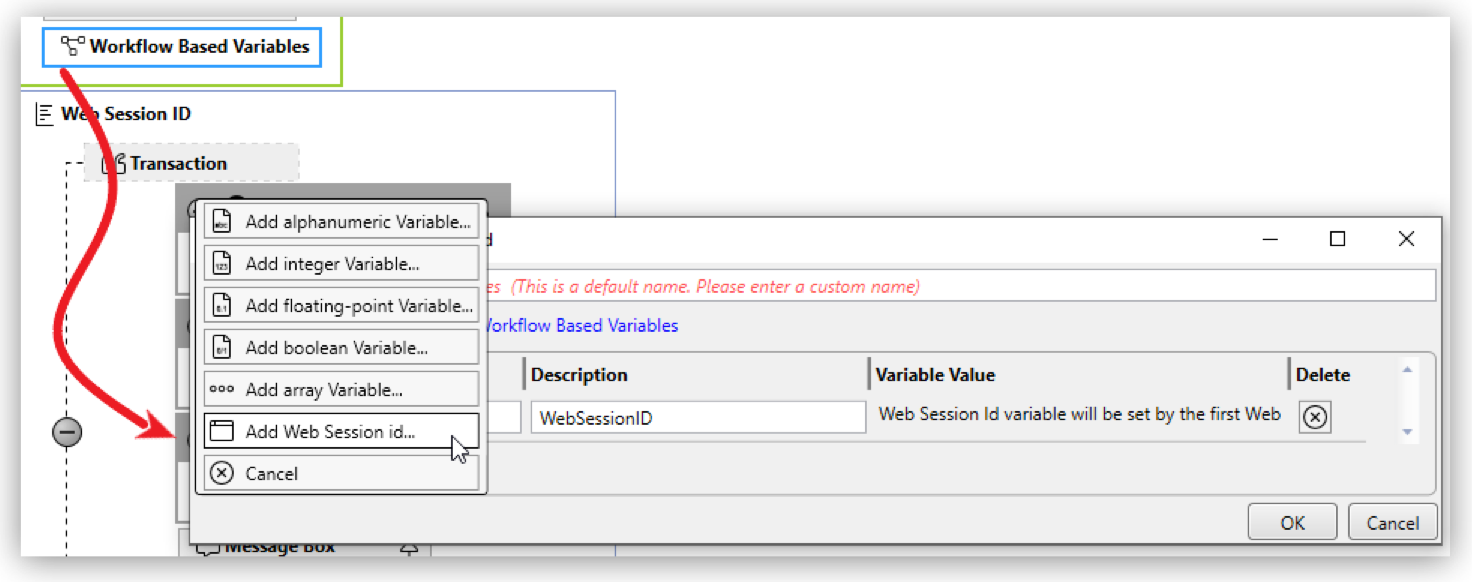Click the WebSessionID description field
The width and height of the screenshot is (1472, 582).
tap(697, 418)
